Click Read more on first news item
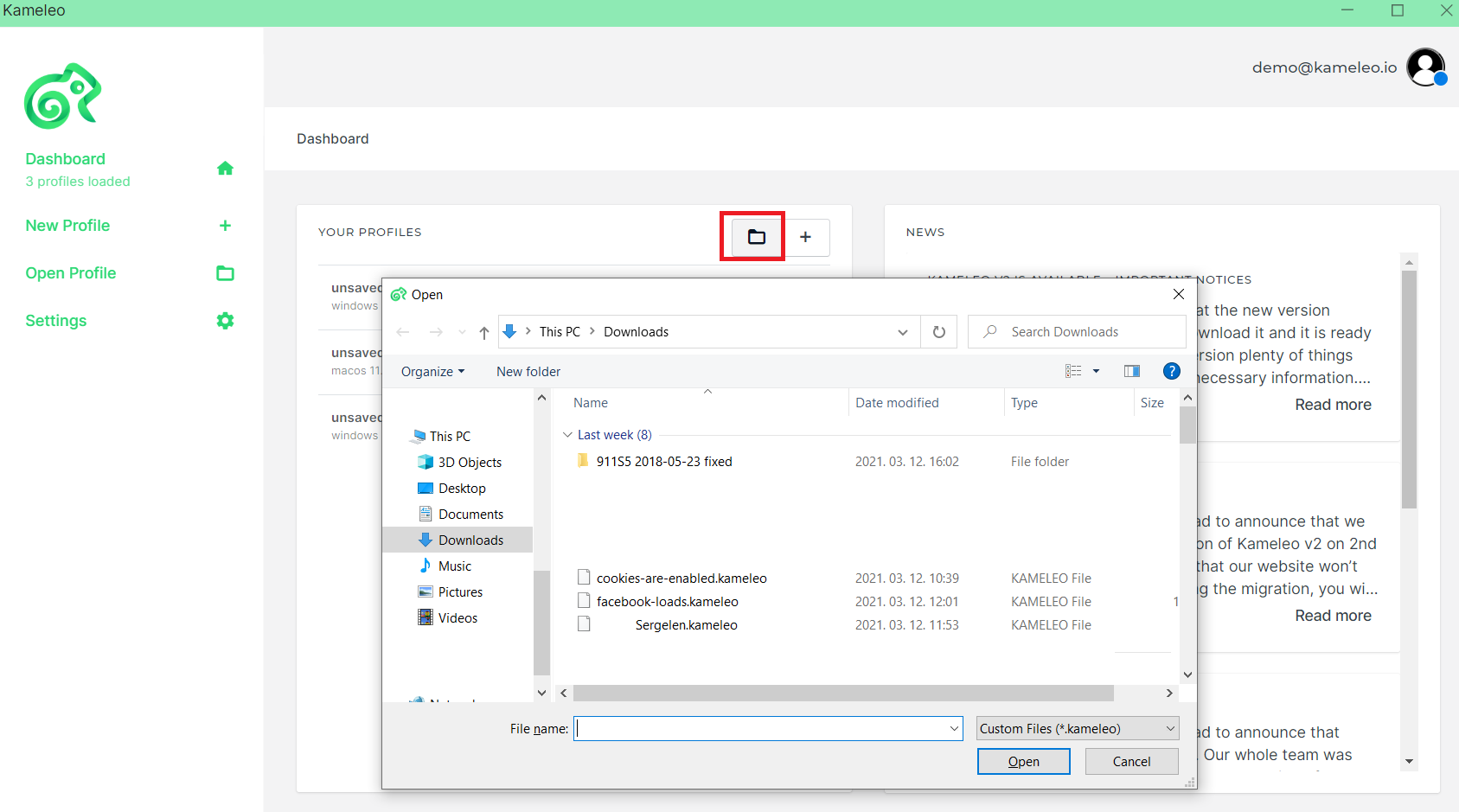 click(1333, 405)
